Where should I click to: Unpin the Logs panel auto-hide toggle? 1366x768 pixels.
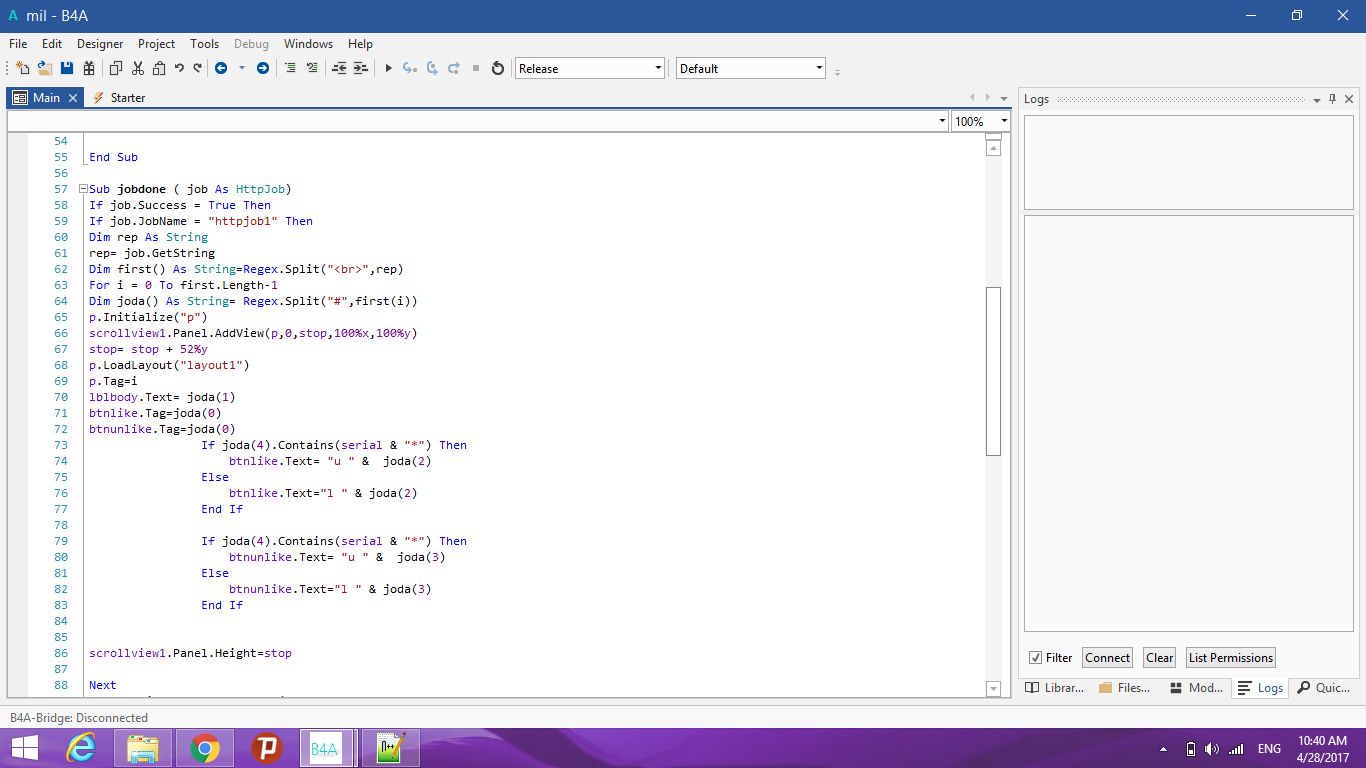coord(1334,98)
